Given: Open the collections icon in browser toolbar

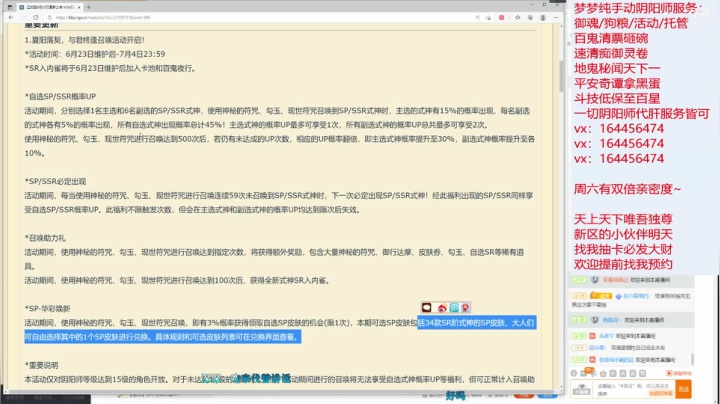Looking at the screenshot, I should click(x=530, y=17).
